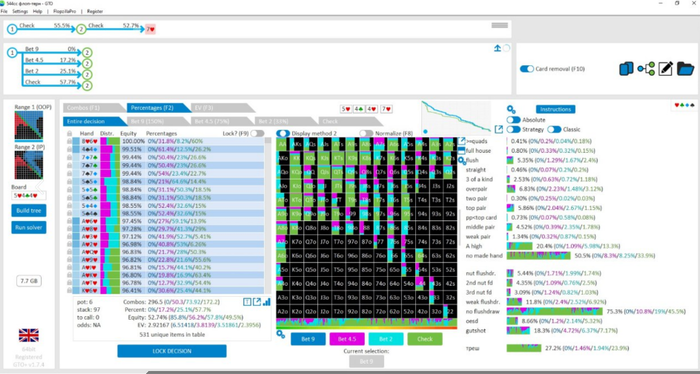This screenshot has width=700, height=374.
Task: Click the gray Bet 9 current selection button
Action: pyautogui.click(x=366, y=362)
